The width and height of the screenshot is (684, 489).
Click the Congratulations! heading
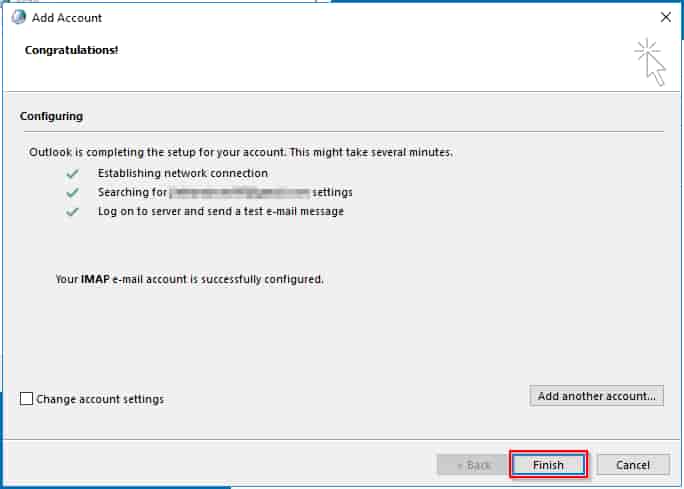click(71, 49)
